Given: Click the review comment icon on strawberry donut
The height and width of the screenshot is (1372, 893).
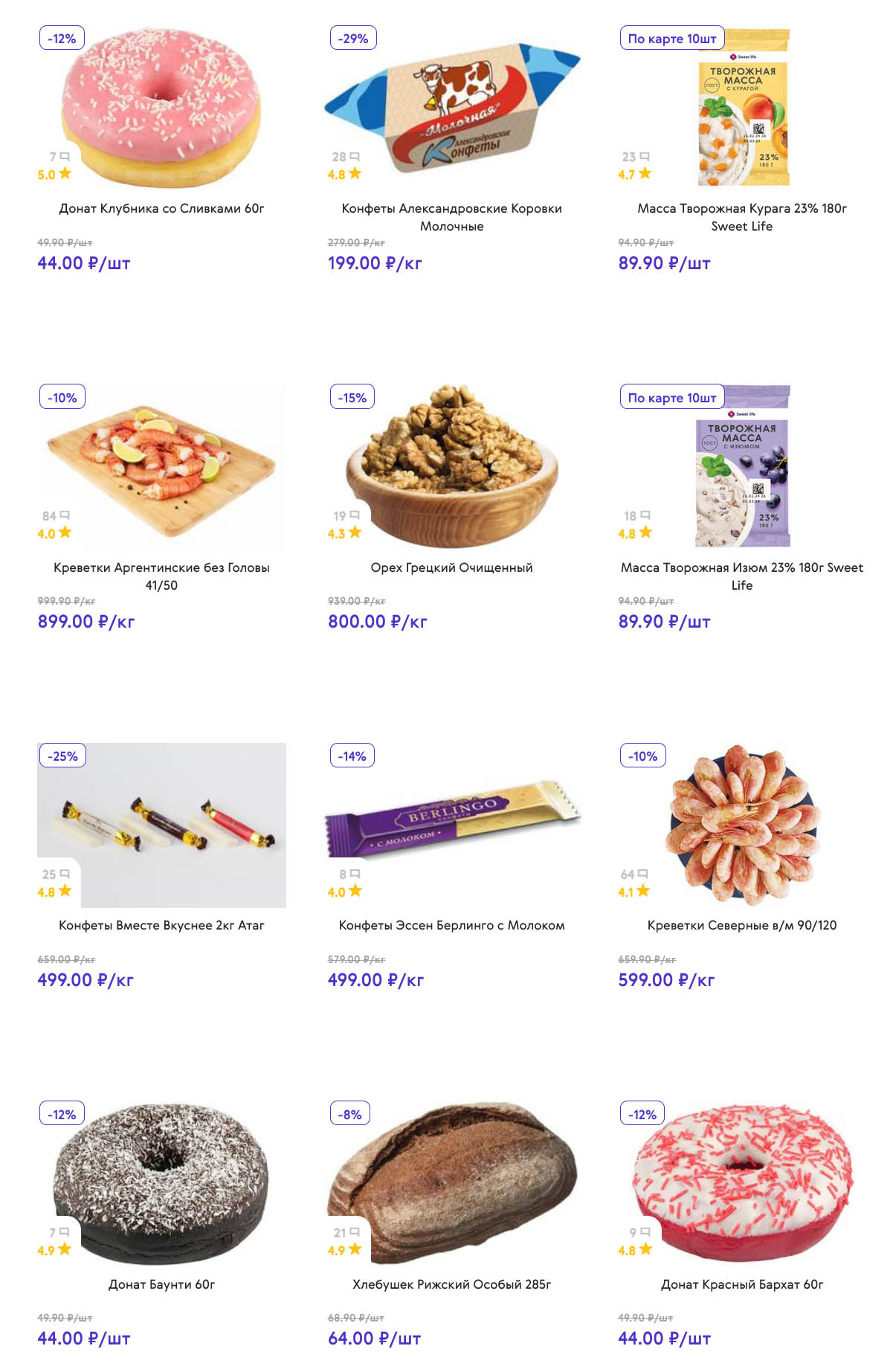Looking at the screenshot, I should pyautogui.click(x=65, y=157).
